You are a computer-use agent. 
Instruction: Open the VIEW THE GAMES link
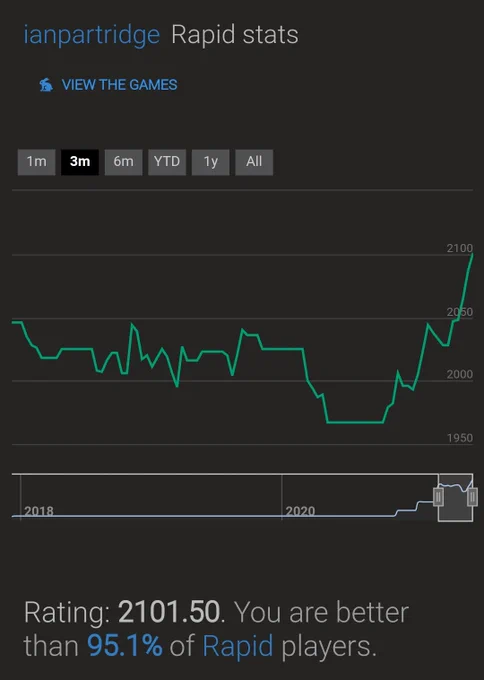[119, 85]
